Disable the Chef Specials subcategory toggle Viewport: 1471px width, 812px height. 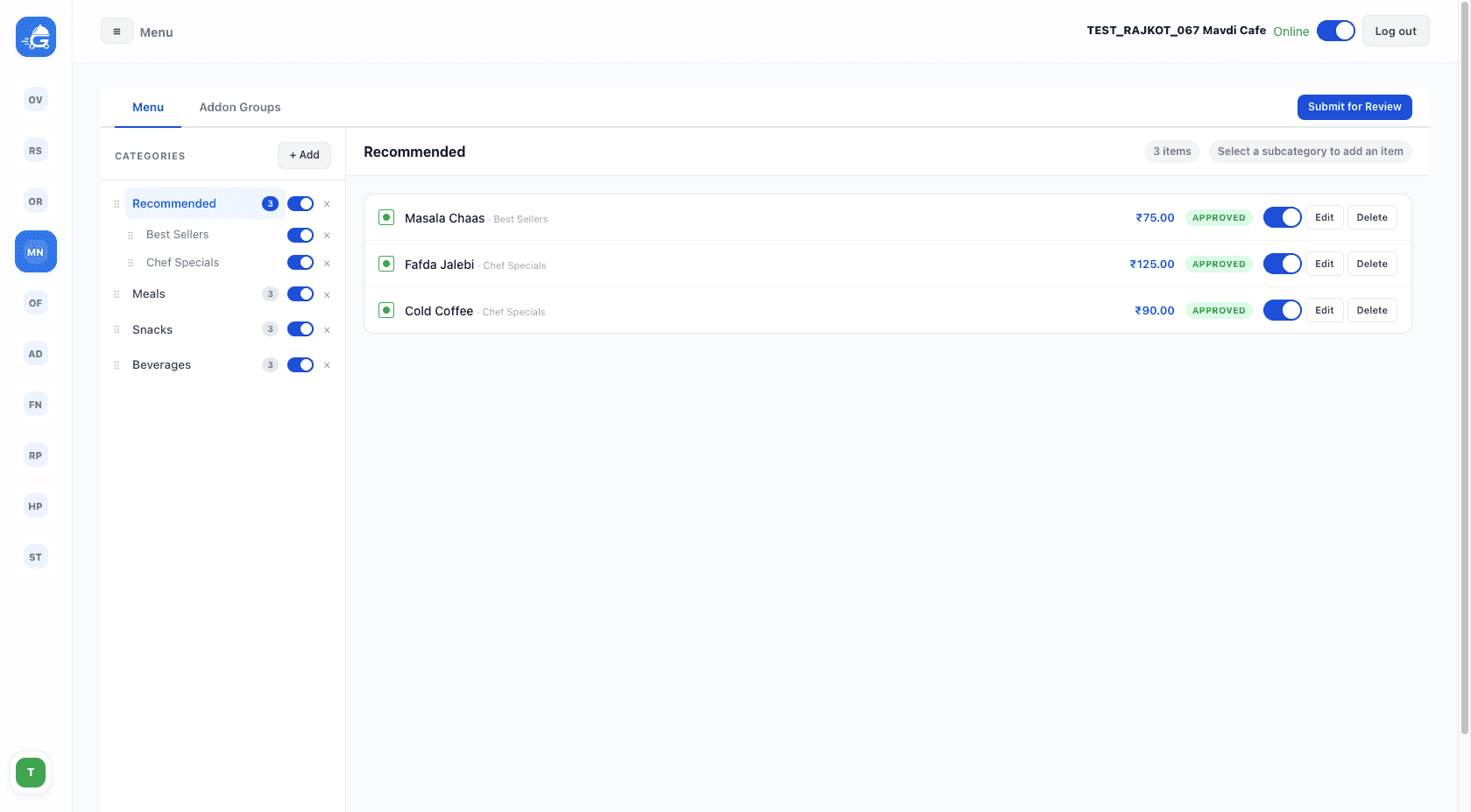pyautogui.click(x=301, y=263)
